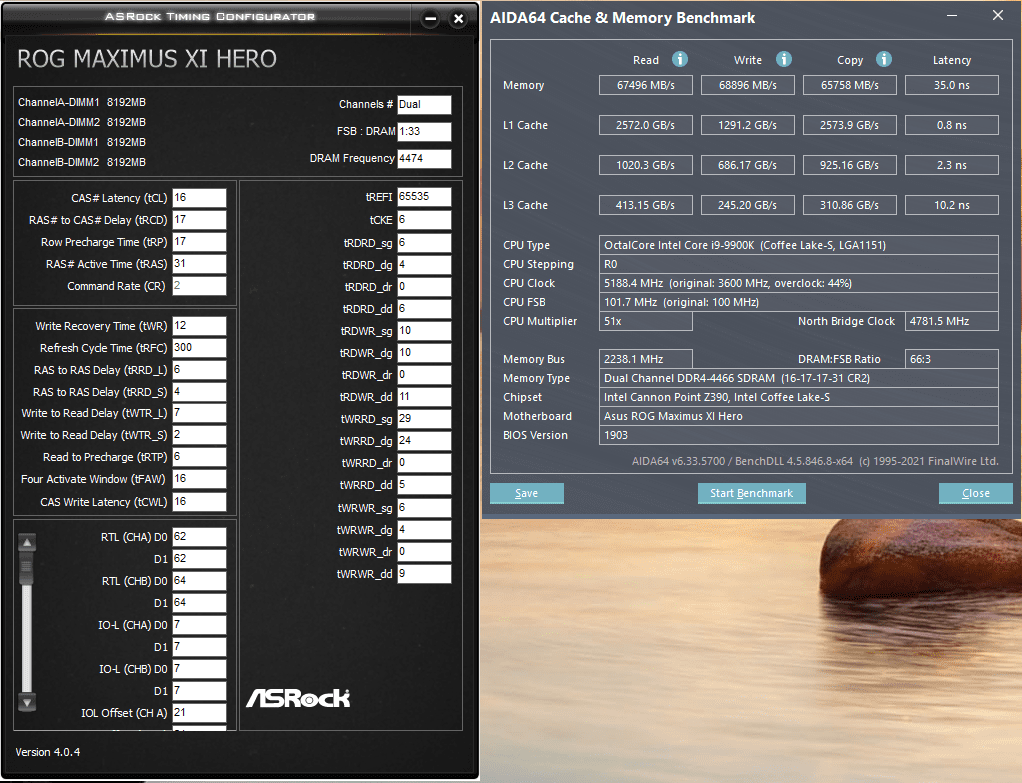This screenshot has width=1022, height=783.
Task: Click the L2 Cache Write value 686.17 GB/s
Action: pos(748,165)
